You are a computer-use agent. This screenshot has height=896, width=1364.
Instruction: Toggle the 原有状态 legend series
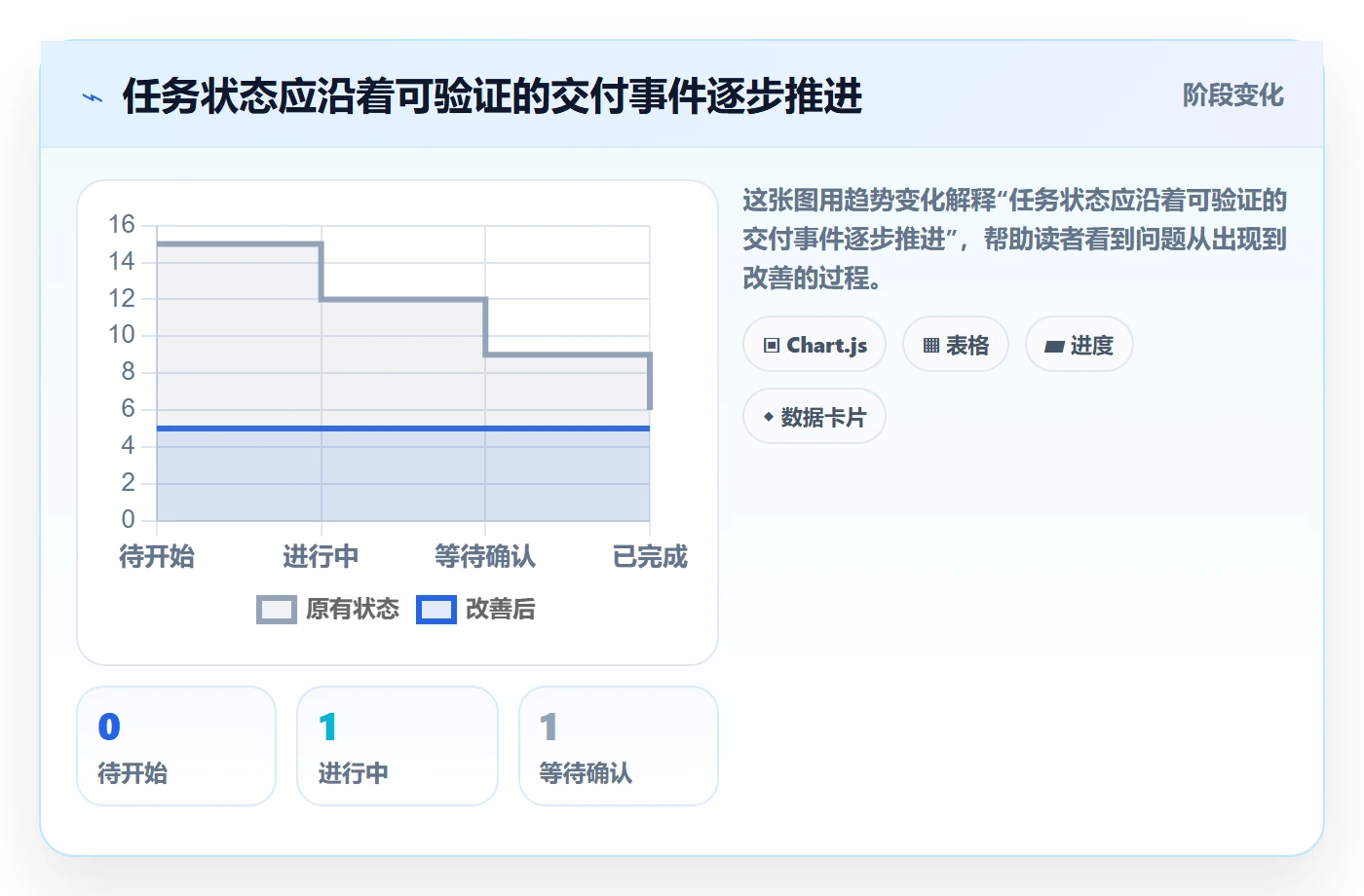(327, 610)
